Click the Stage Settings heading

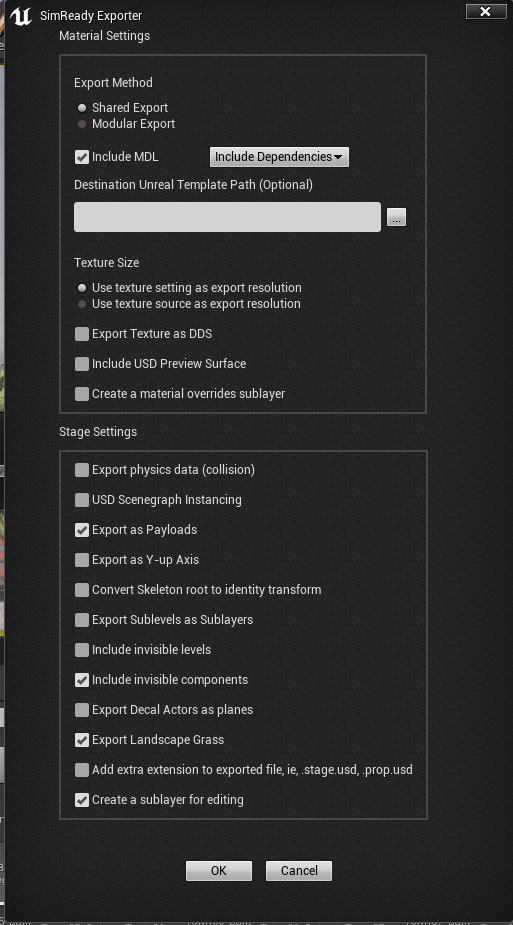pos(98,432)
